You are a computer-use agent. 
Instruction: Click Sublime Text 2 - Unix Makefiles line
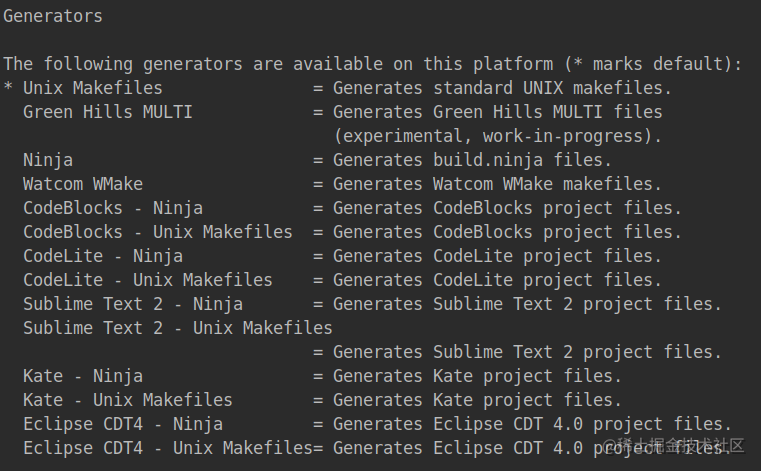coord(178,328)
